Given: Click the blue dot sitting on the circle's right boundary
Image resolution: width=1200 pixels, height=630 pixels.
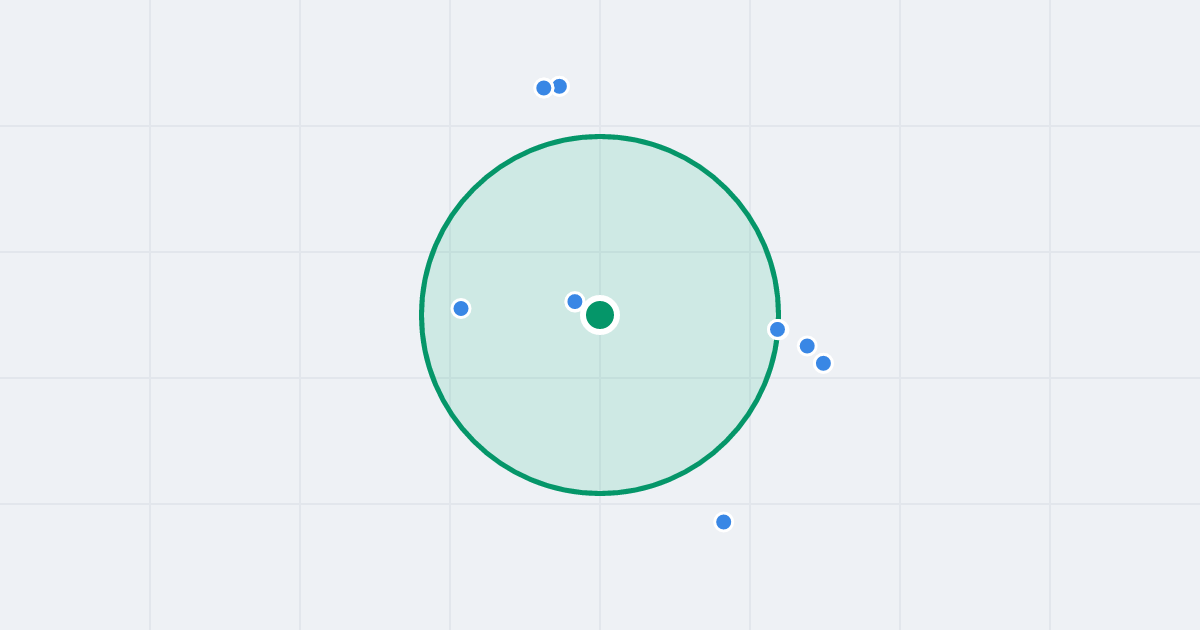Looking at the screenshot, I should tap(777, 329).
